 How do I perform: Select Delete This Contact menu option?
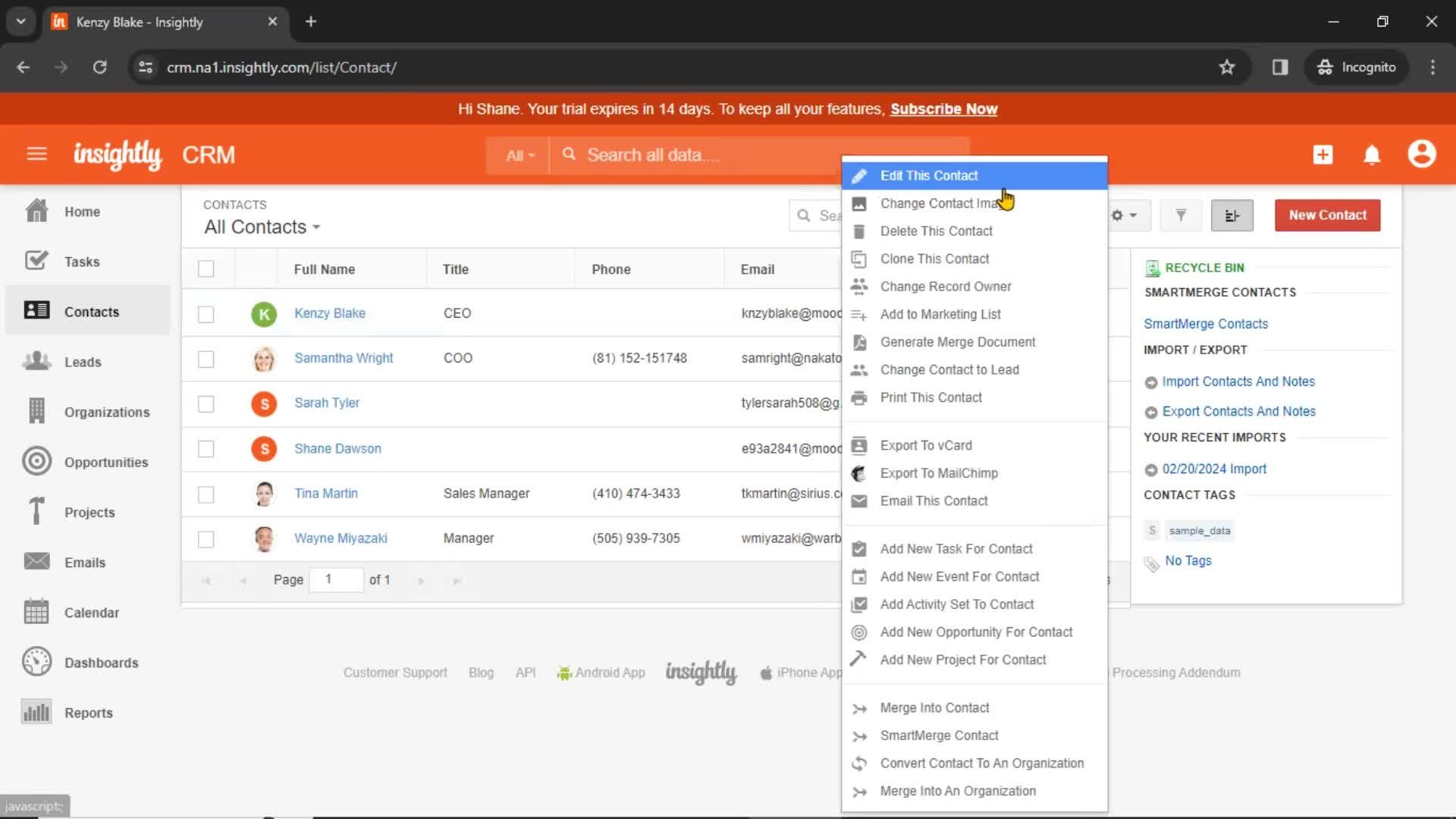click(x=937, y=231)
